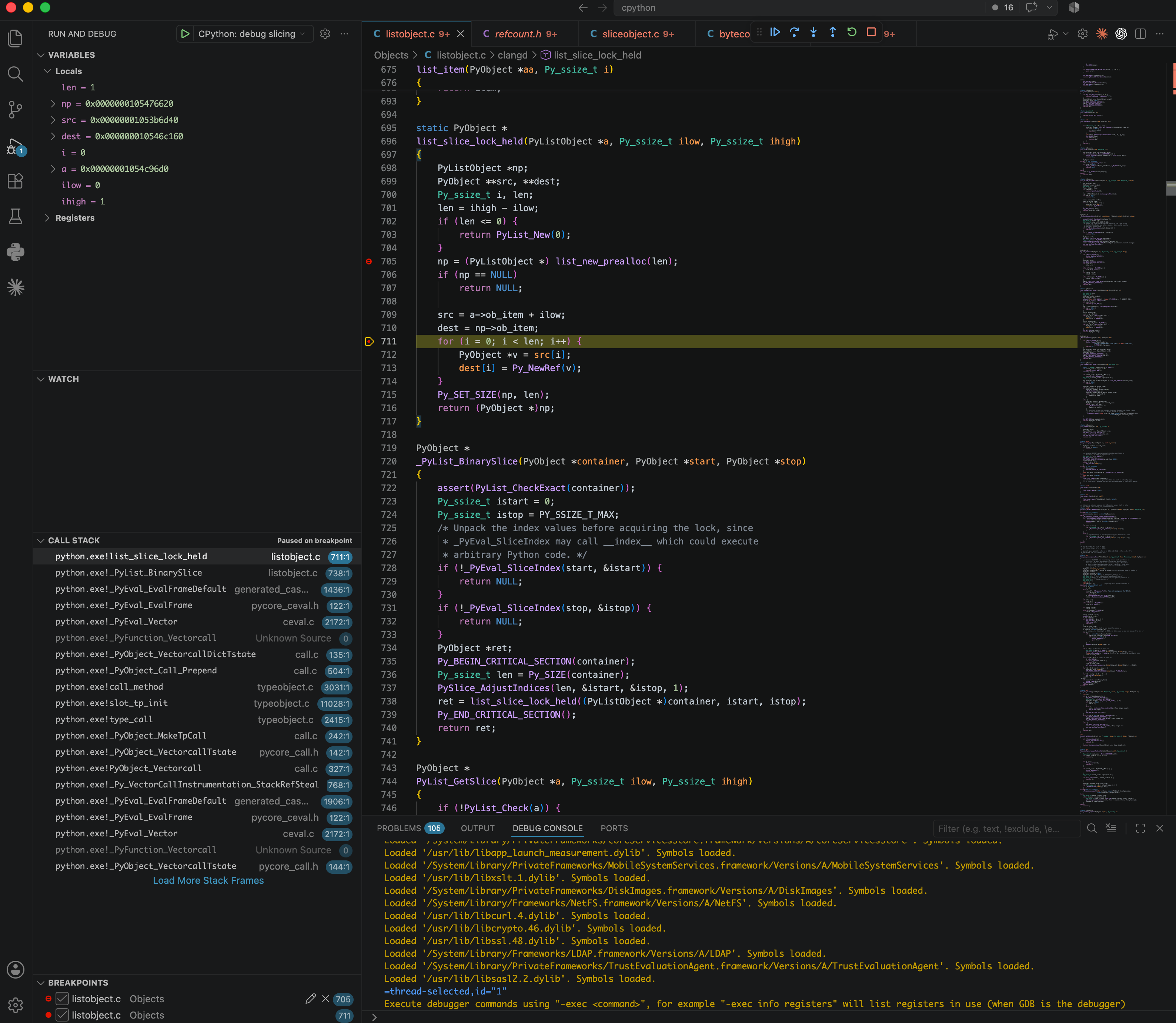The width and height of the screenshot is (1176, 1023).
Task: Clear the debug console output
Action: (x=1111, y=828)
